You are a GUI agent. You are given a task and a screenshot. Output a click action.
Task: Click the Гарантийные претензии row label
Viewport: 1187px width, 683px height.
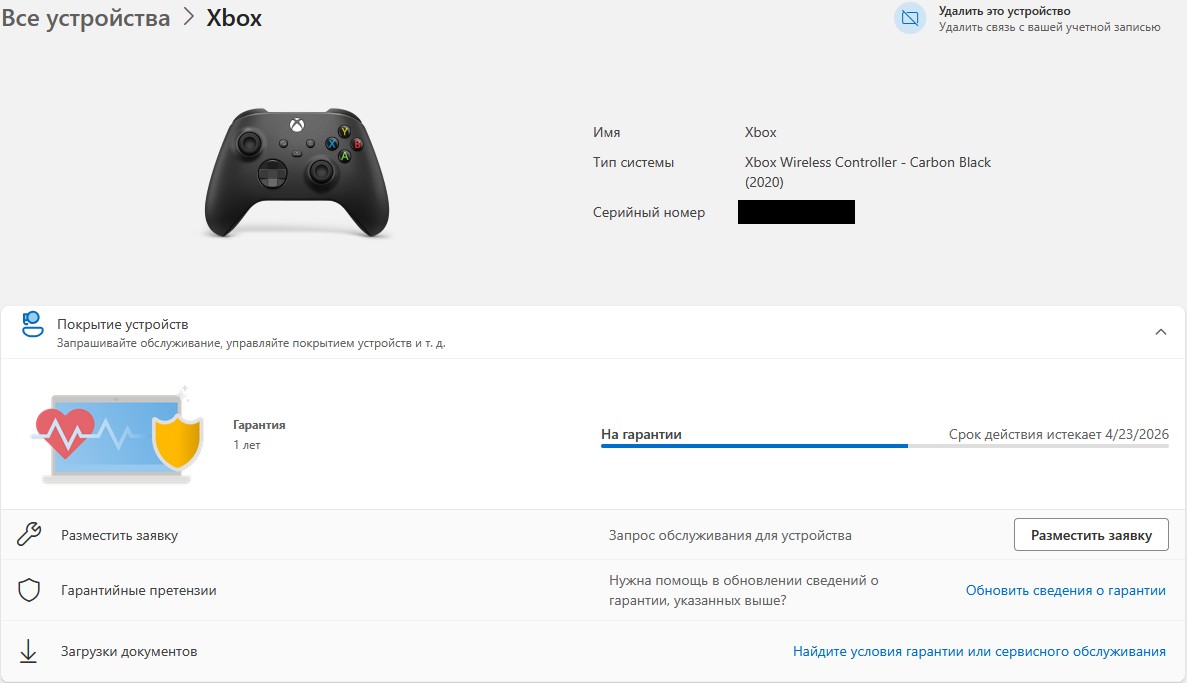[x=139, y=591]
